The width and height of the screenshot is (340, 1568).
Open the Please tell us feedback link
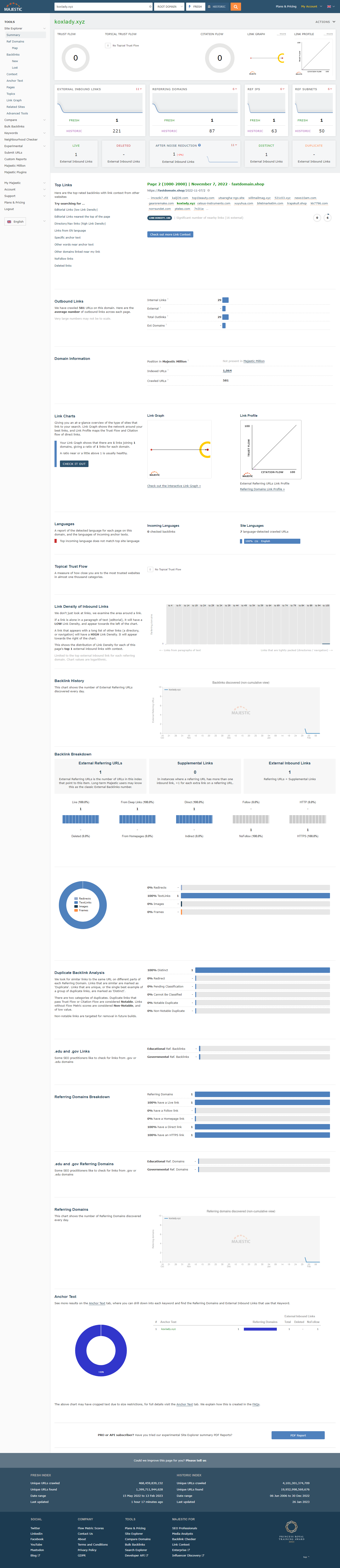pos(196,1460)
